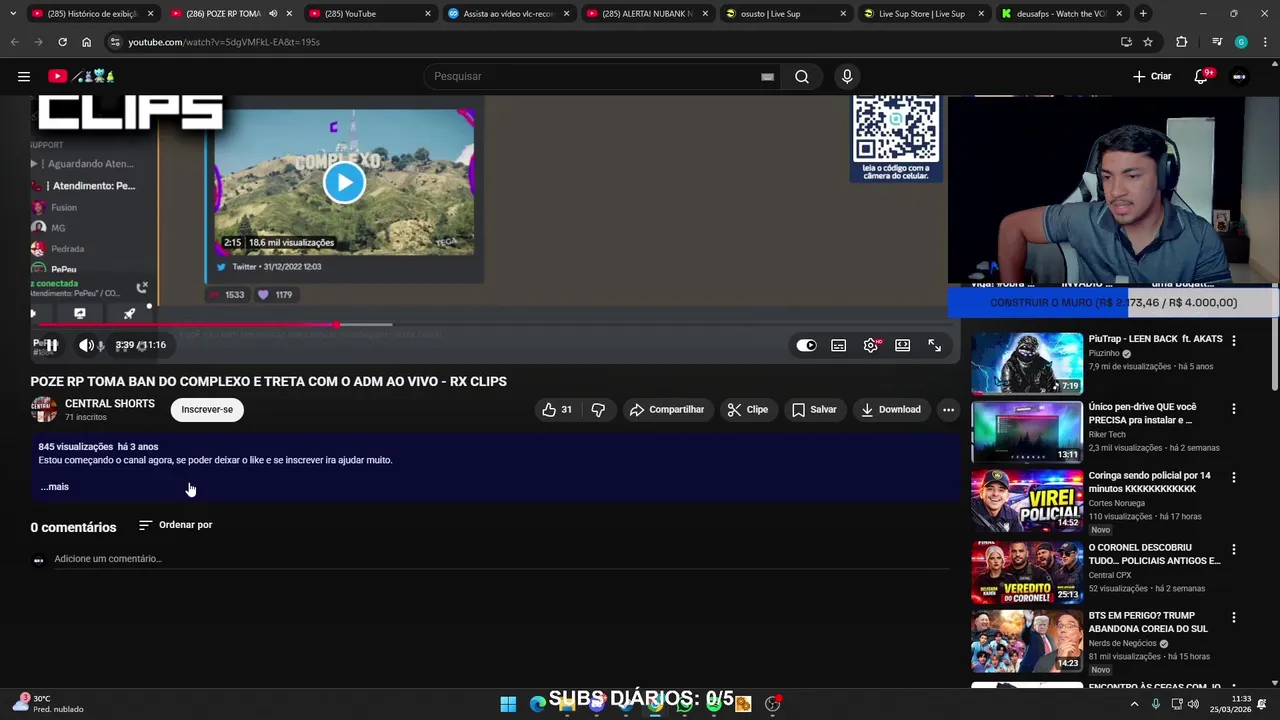Open the on-screen keyboard in search box
The image size is (1280, 720).
(767, 76)
